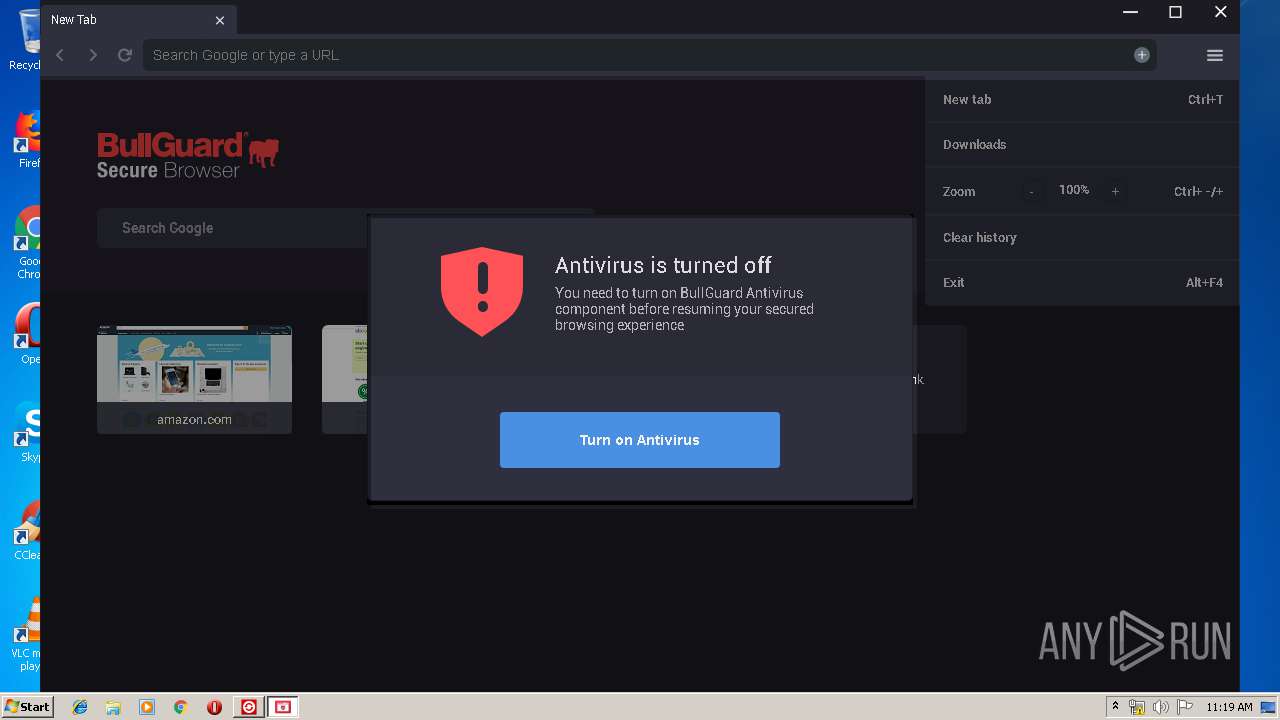Viewport: 1280px width, 720px height.
Task: Open the CCleaner desktop shortcut
Action: point(27,530)
